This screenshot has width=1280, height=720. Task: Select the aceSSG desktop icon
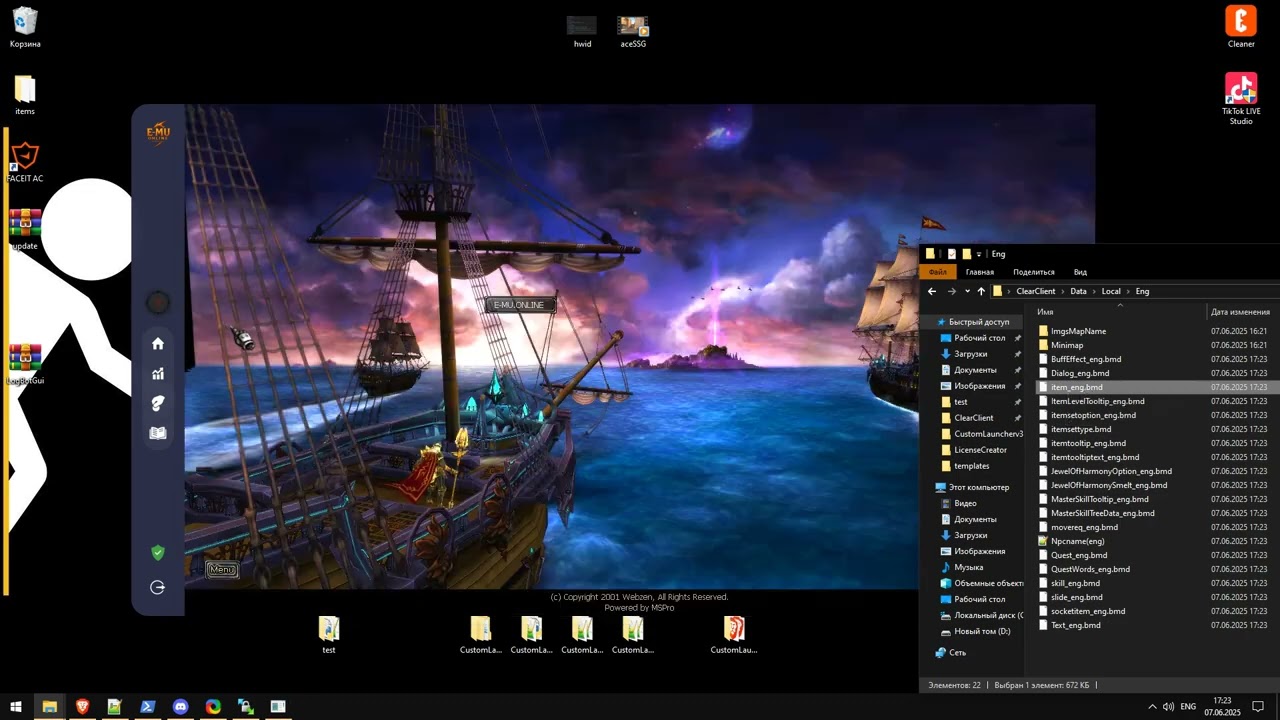[633, 31]
